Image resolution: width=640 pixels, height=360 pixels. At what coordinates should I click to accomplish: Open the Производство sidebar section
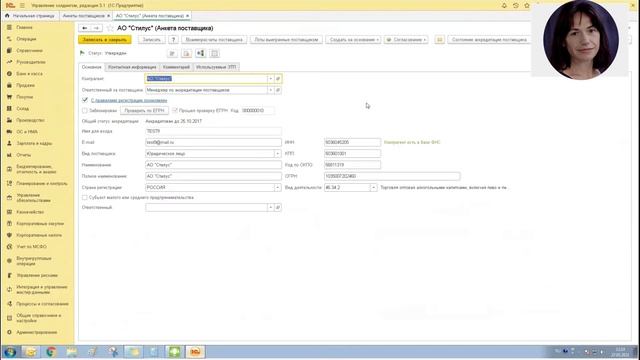pyautogui.click(x=30, y=120)
